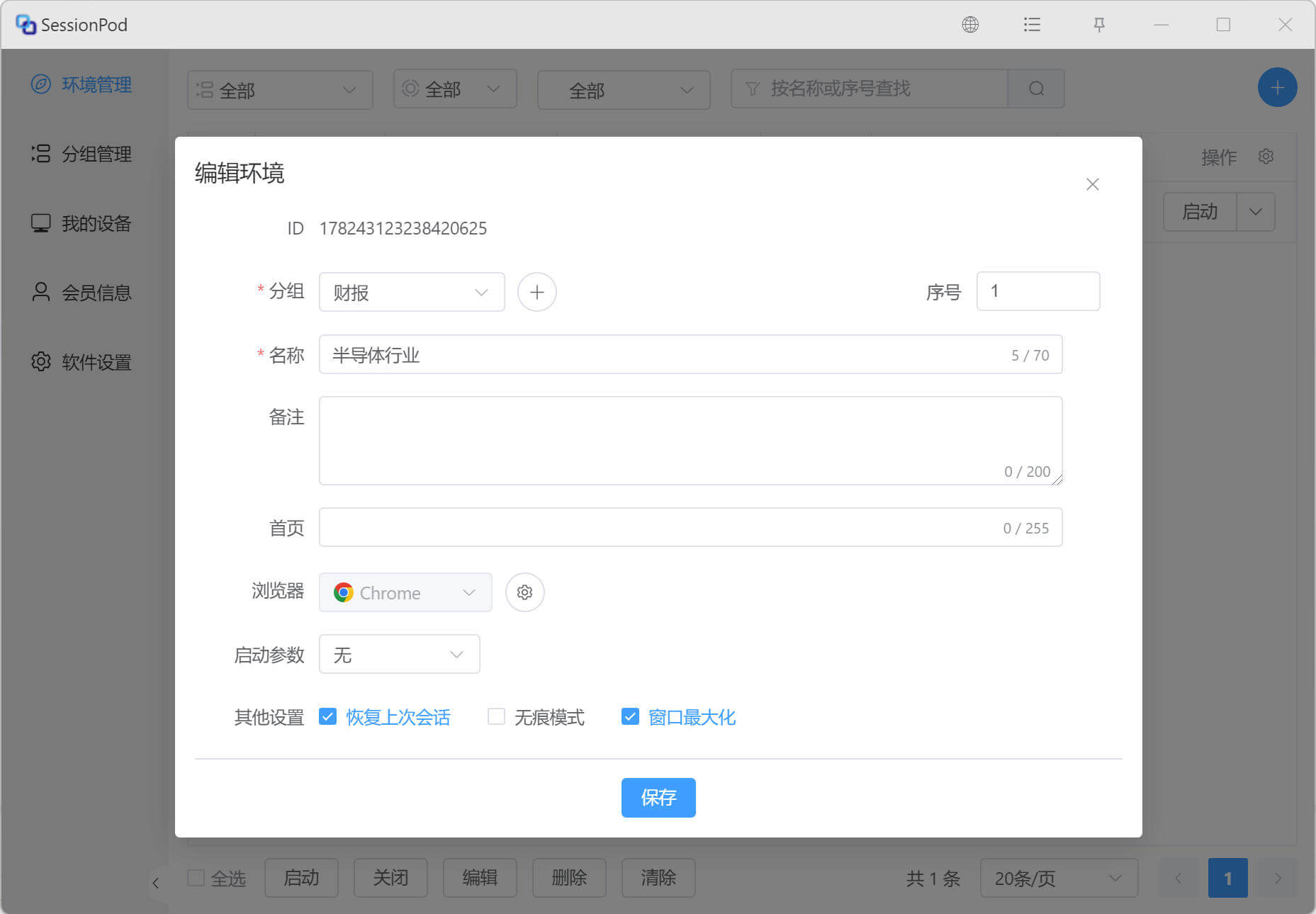Click the 名称 field containing 半导体行业
Viewport: 1316px width, 914px height.
pyautogui.click(x=690, y=354)
